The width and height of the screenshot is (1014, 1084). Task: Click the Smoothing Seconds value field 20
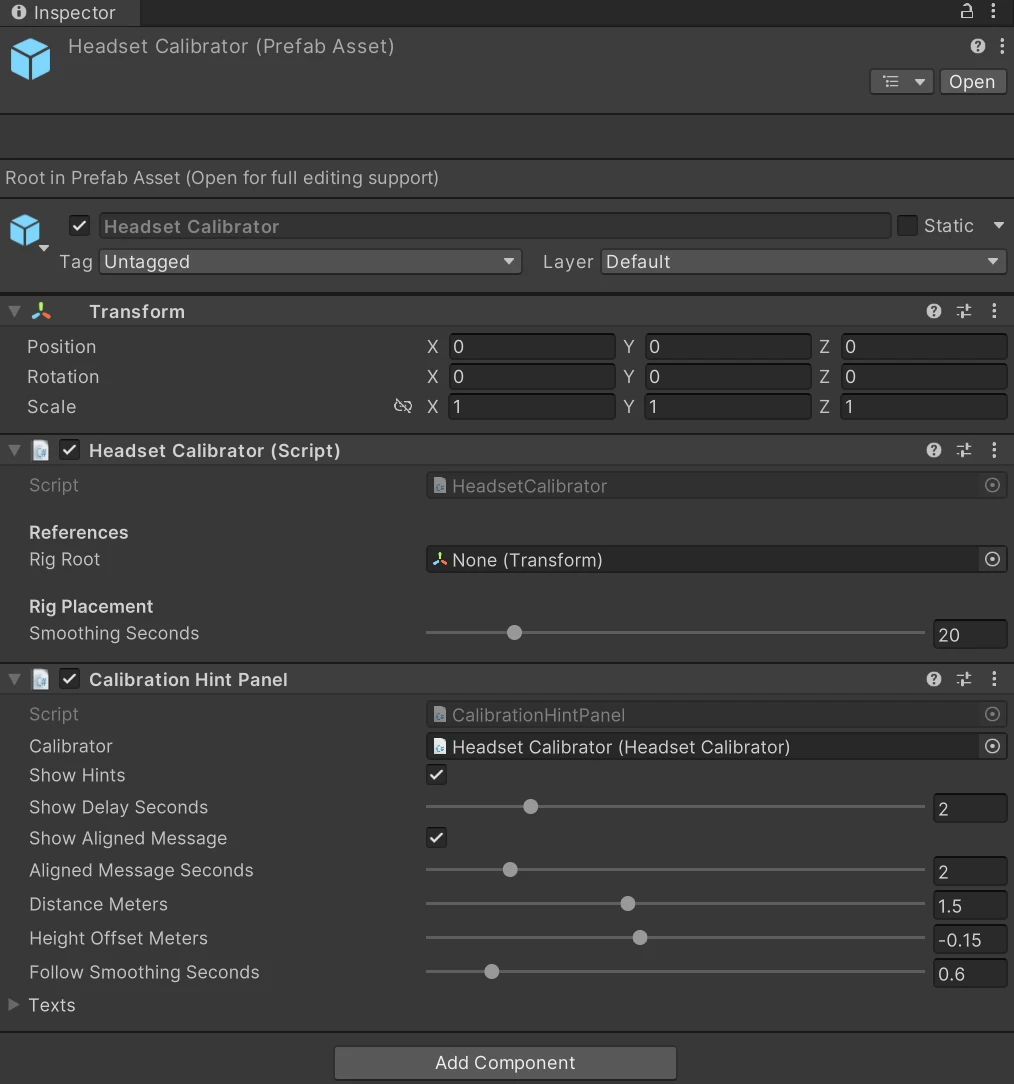(970, 635)
